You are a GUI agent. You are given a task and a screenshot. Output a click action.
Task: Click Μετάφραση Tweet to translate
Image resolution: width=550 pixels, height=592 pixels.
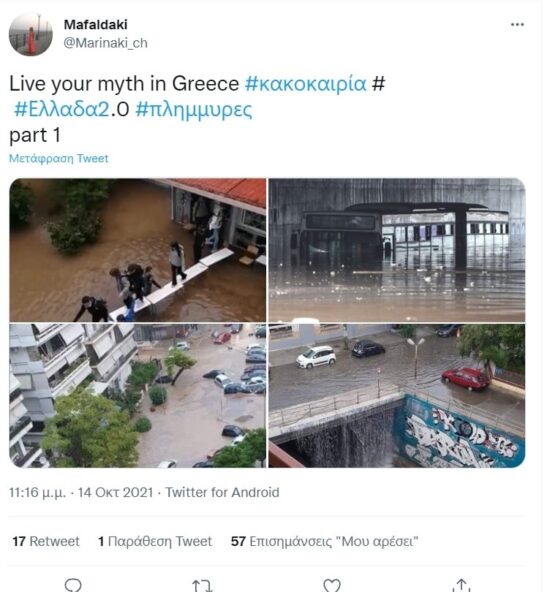(x=59, y=158)
